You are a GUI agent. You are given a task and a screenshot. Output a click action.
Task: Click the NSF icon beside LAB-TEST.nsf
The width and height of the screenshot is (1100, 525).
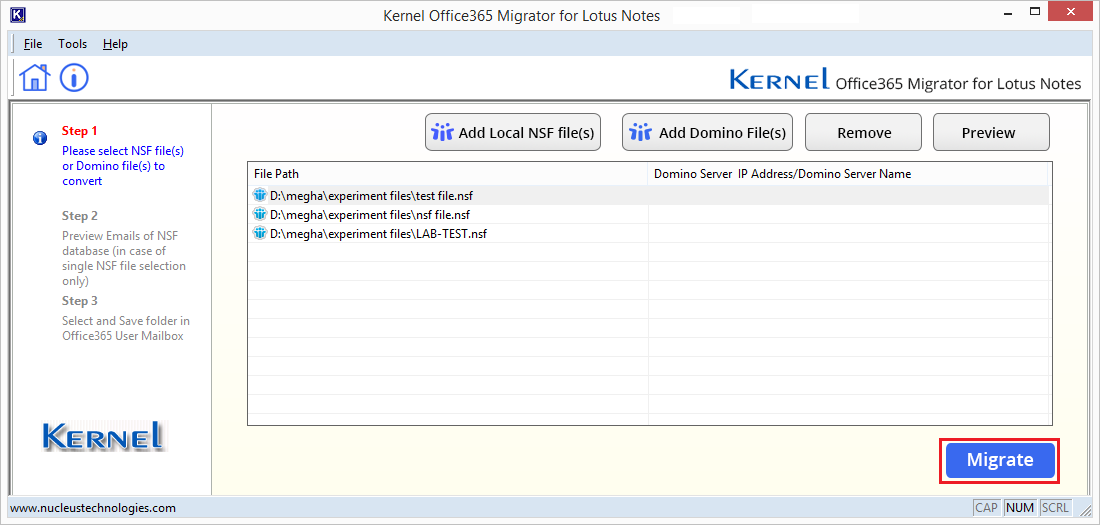coord(260,233)
